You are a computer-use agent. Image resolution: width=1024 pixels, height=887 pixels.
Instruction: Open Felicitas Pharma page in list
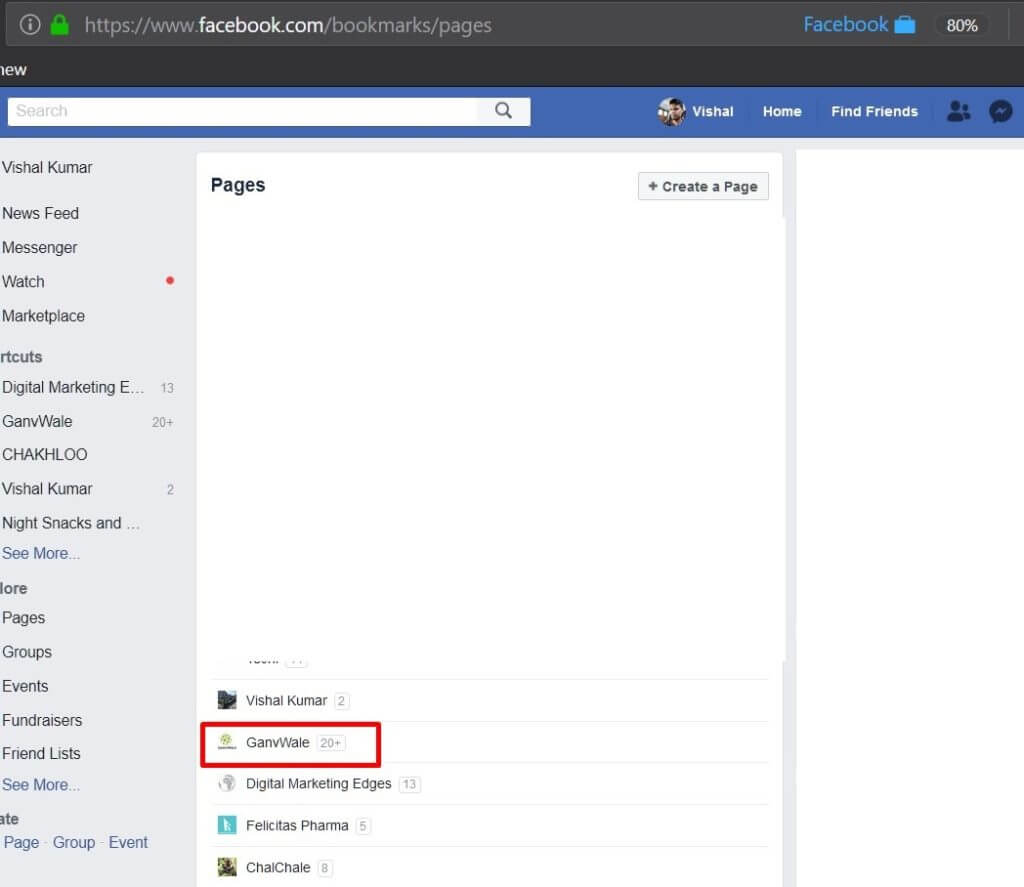(297, 826)
